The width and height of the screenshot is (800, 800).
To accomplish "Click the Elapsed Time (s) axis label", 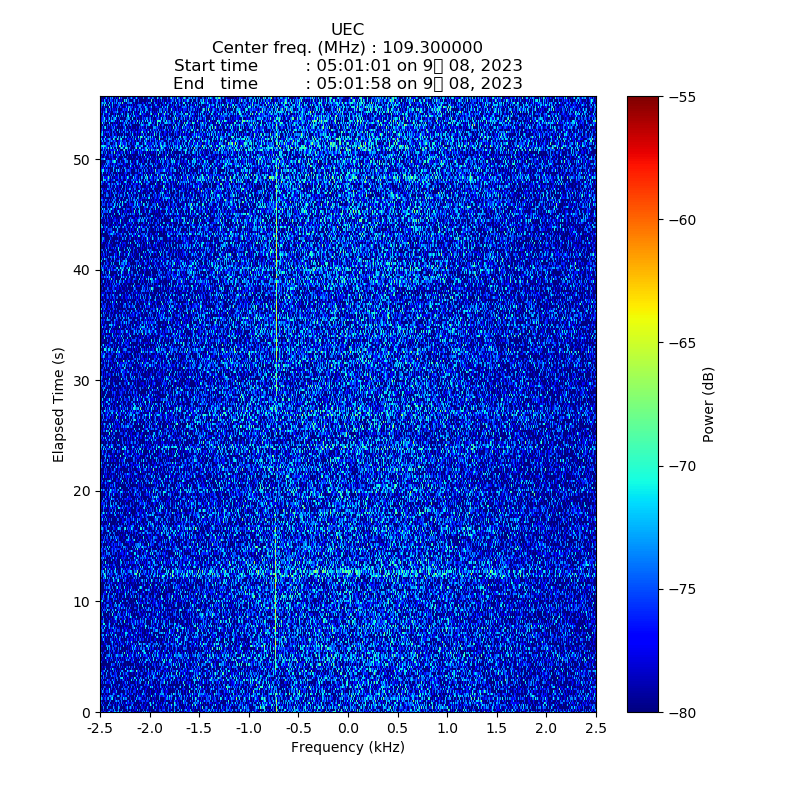I will pyautogui.click(x=59, y=404).
